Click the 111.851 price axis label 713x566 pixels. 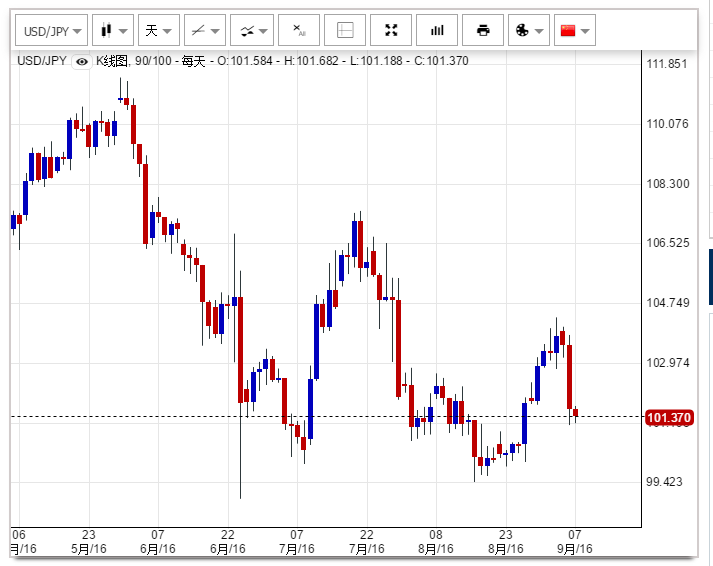coord(667,64)
